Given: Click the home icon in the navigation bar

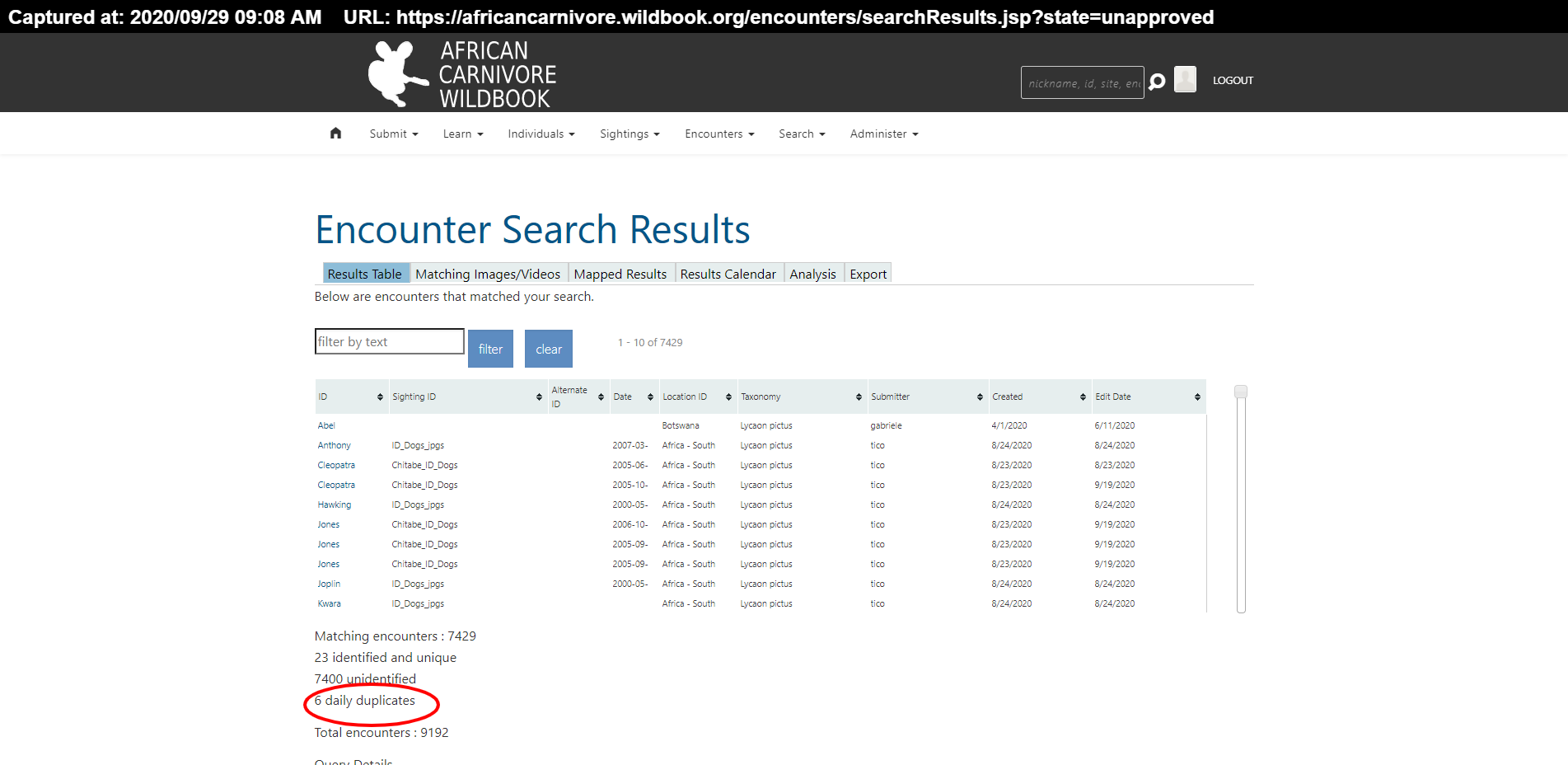Looking at the screenshot, I should [x=335, y=133].
